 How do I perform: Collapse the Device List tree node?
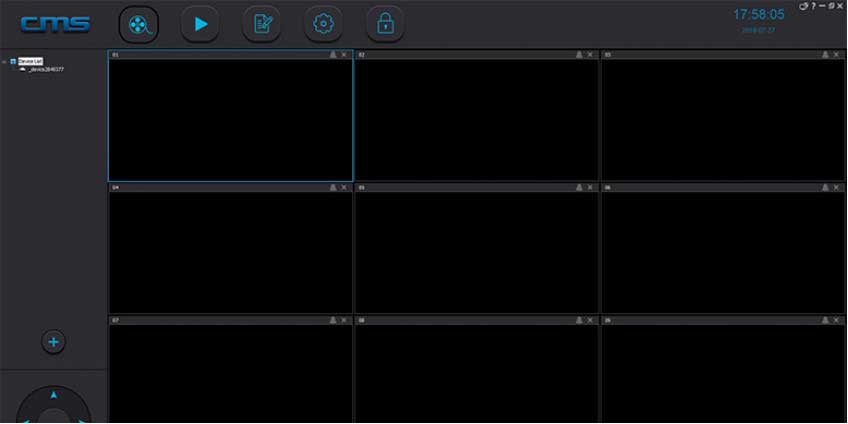(4, 62)
